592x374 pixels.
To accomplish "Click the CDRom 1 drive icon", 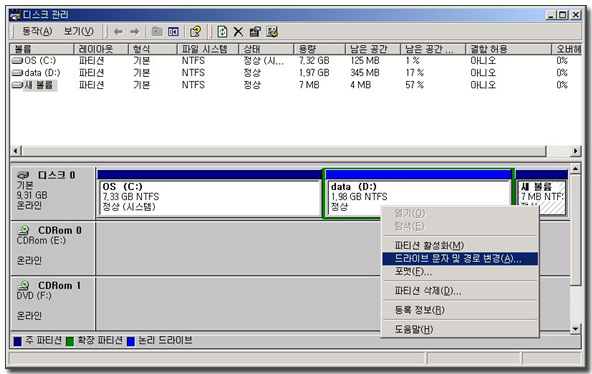I will click(24, 285).
